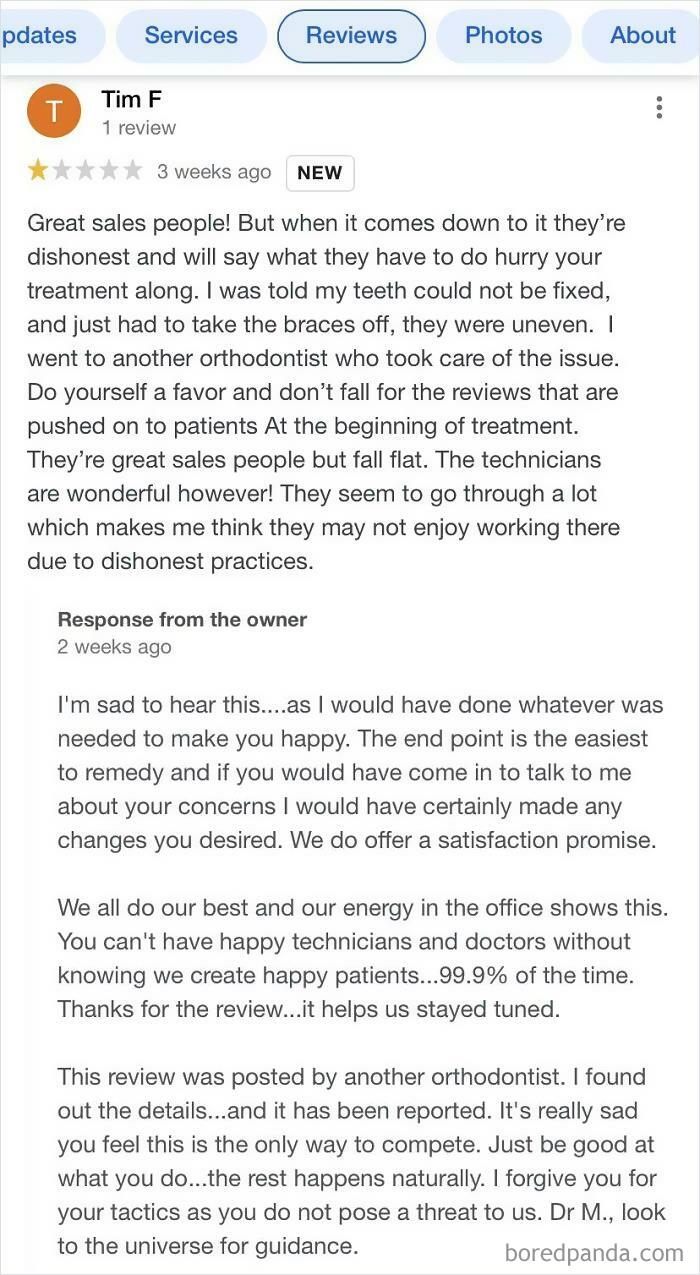Screen dimensions: 700x1275
Task: Switch to the Reviews tab
Action: [351, 35]
